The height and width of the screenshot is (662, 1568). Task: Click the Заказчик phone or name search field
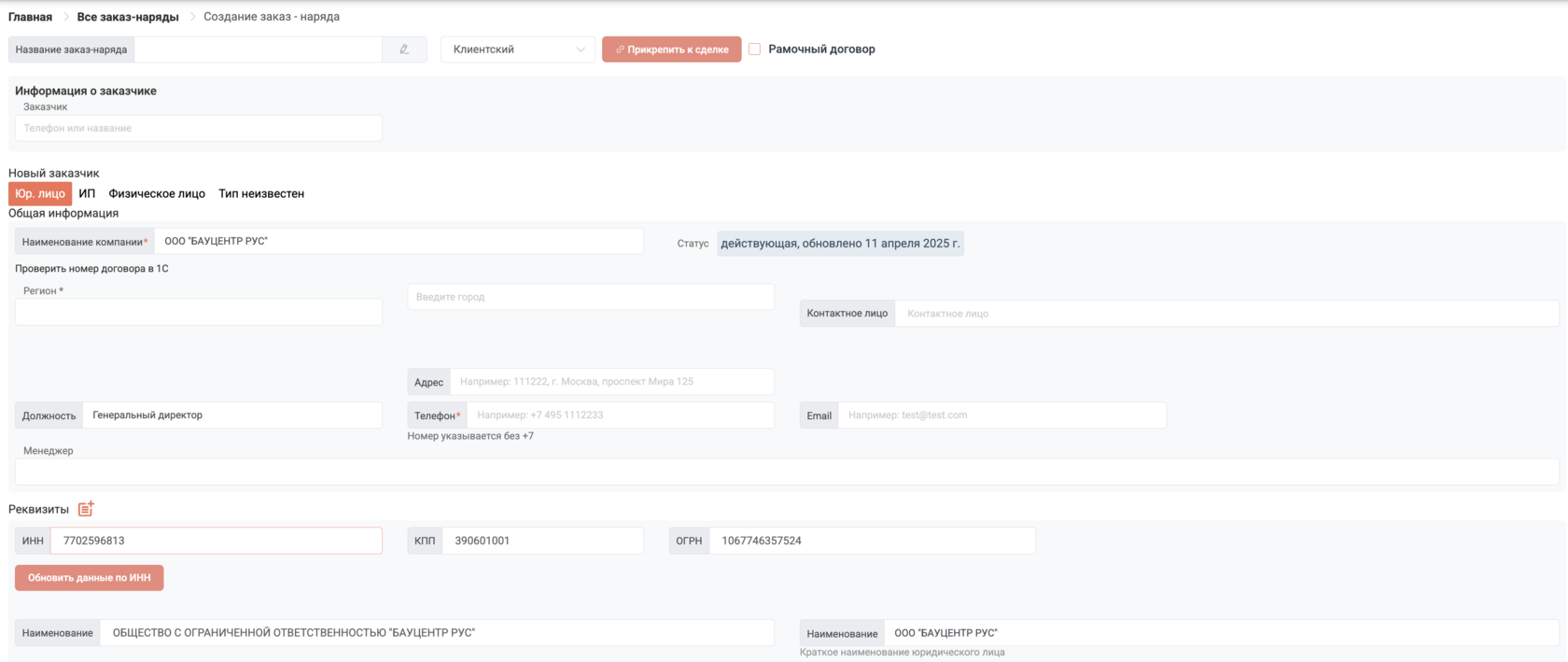pyautogui.click(x=199, y=128)
